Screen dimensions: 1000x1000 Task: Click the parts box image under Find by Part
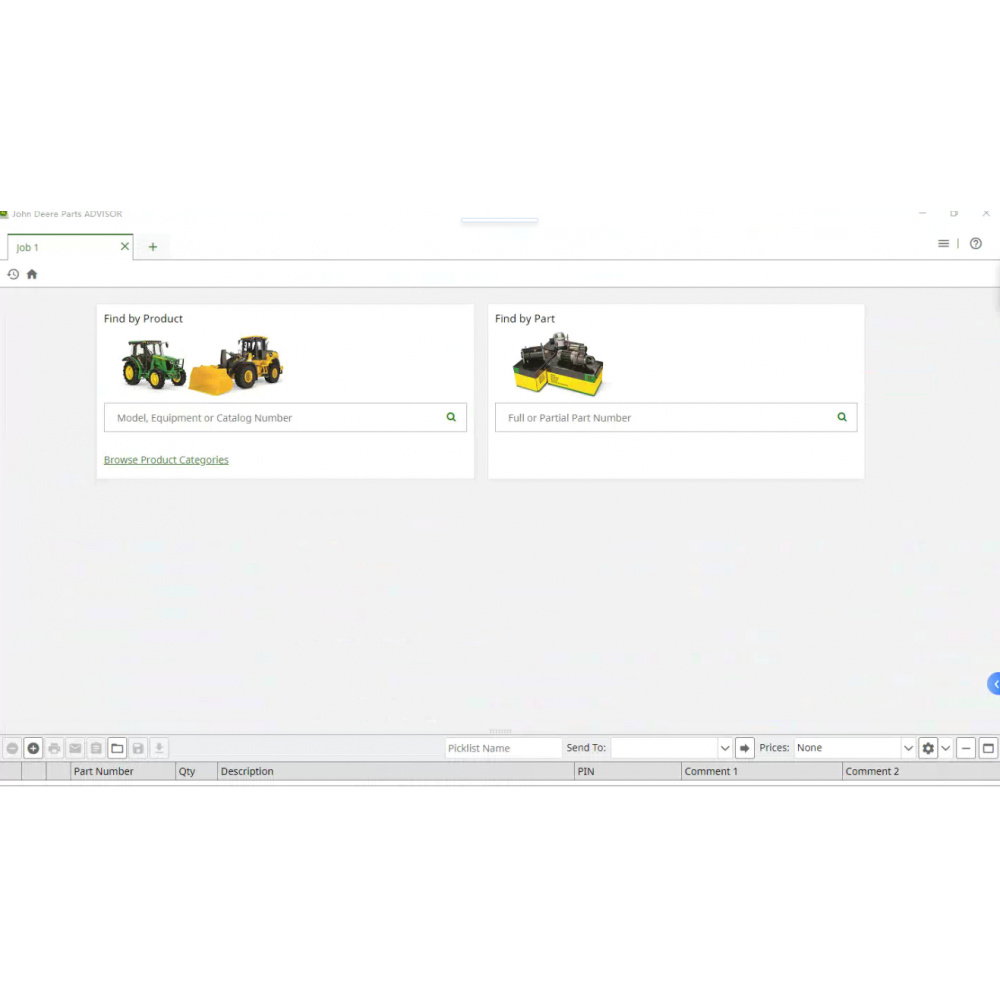[558, 364]
